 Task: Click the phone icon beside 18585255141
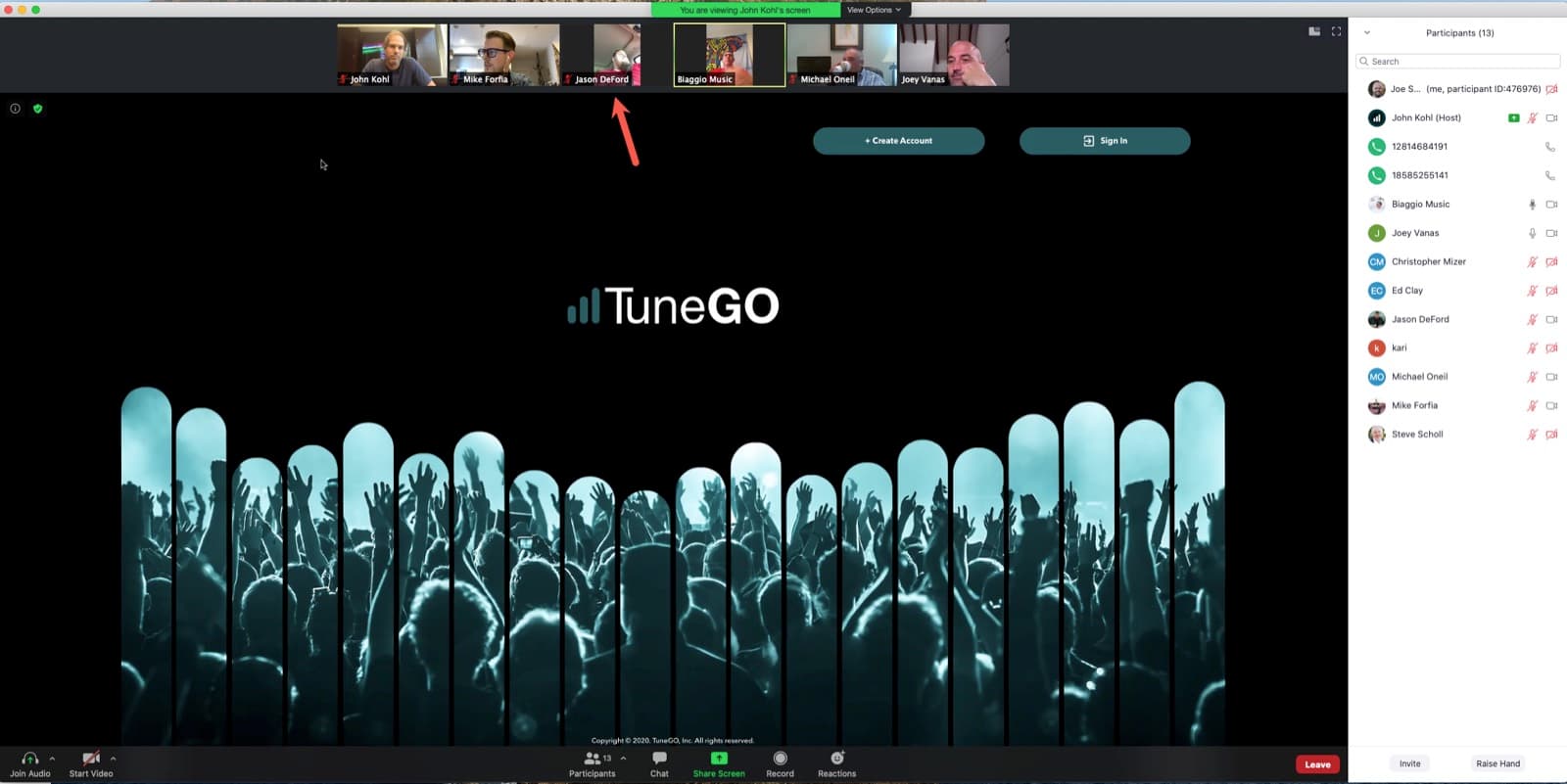[x=1549, y=176]
